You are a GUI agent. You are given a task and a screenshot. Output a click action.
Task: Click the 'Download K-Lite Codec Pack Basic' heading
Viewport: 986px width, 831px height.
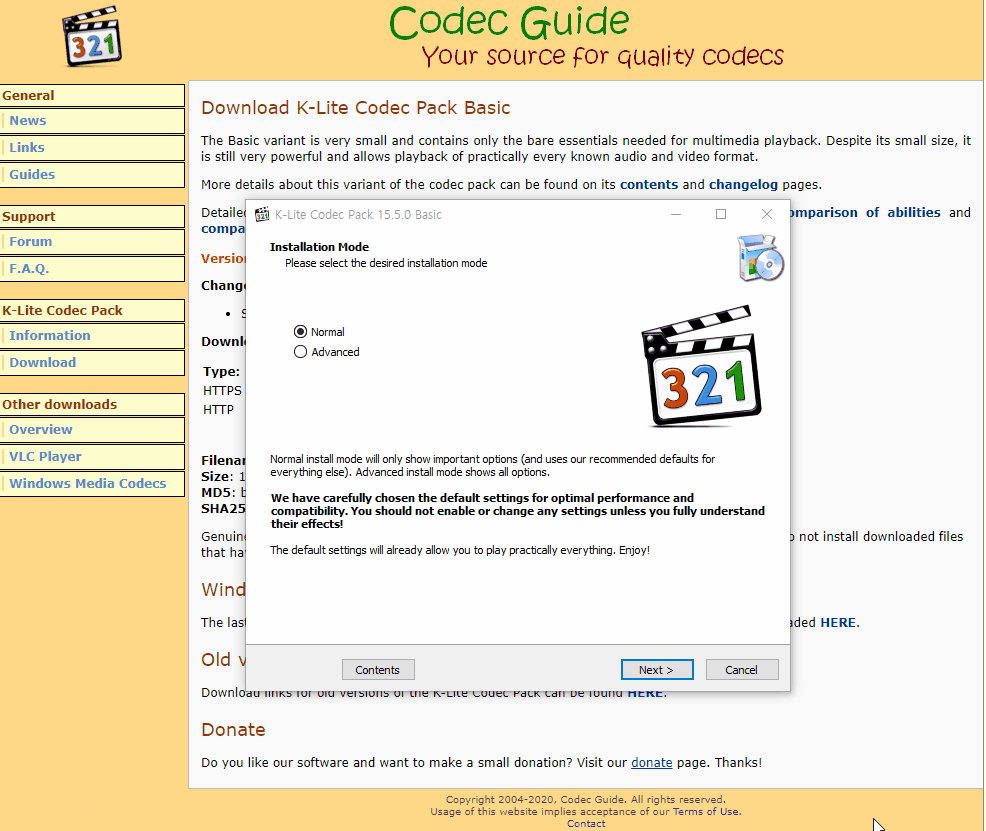356,107
